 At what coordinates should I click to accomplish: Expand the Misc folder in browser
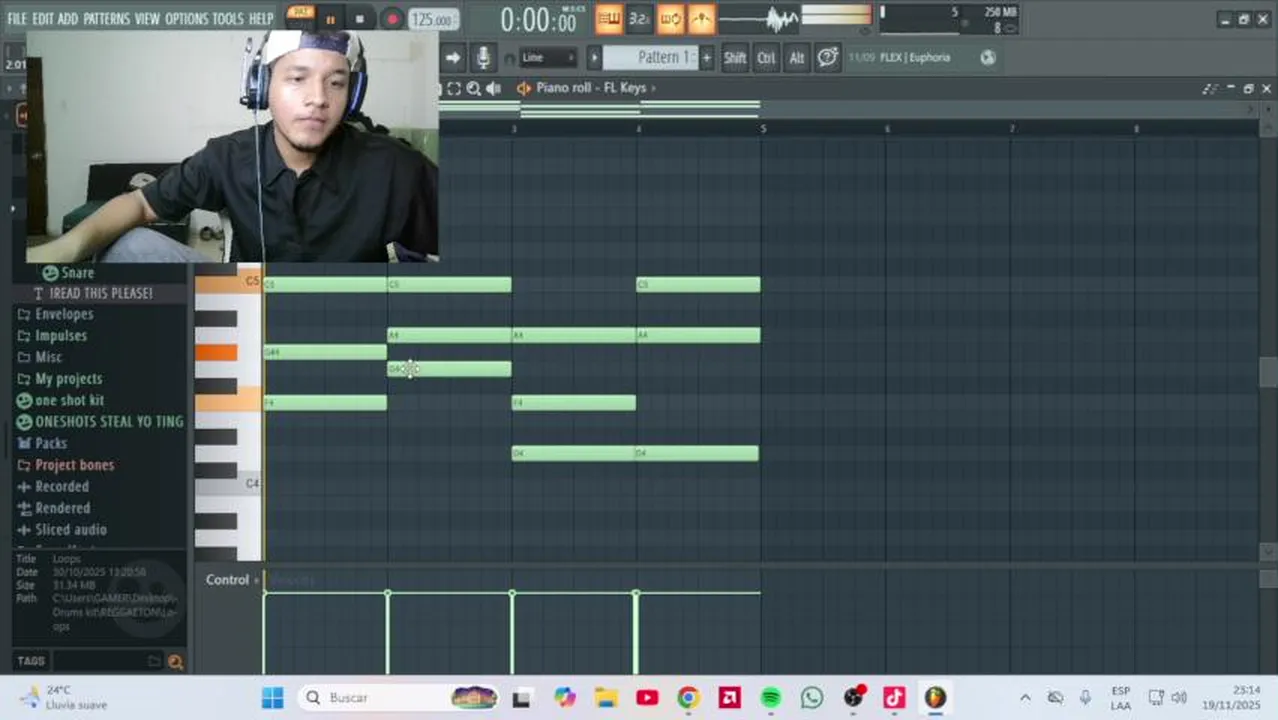[48, 357]
